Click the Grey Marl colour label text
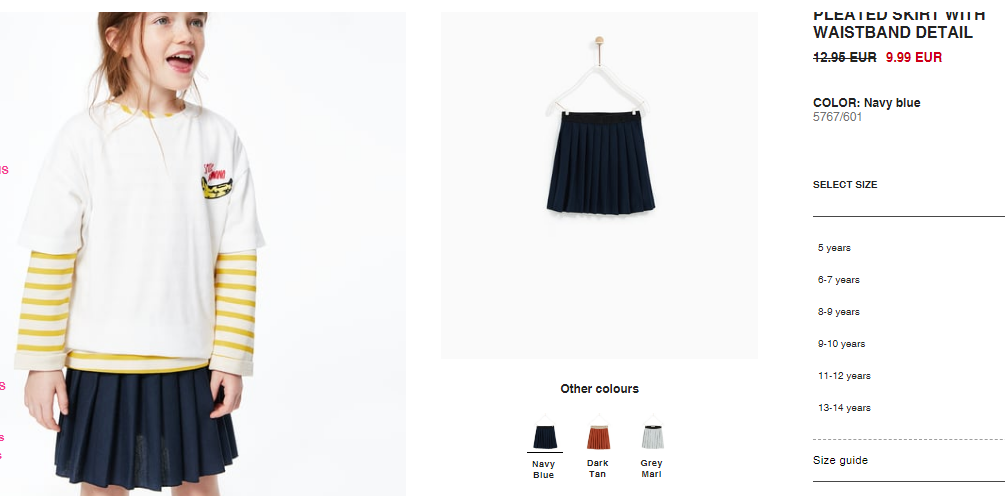 pyautogui.click(x=651, y=468)
